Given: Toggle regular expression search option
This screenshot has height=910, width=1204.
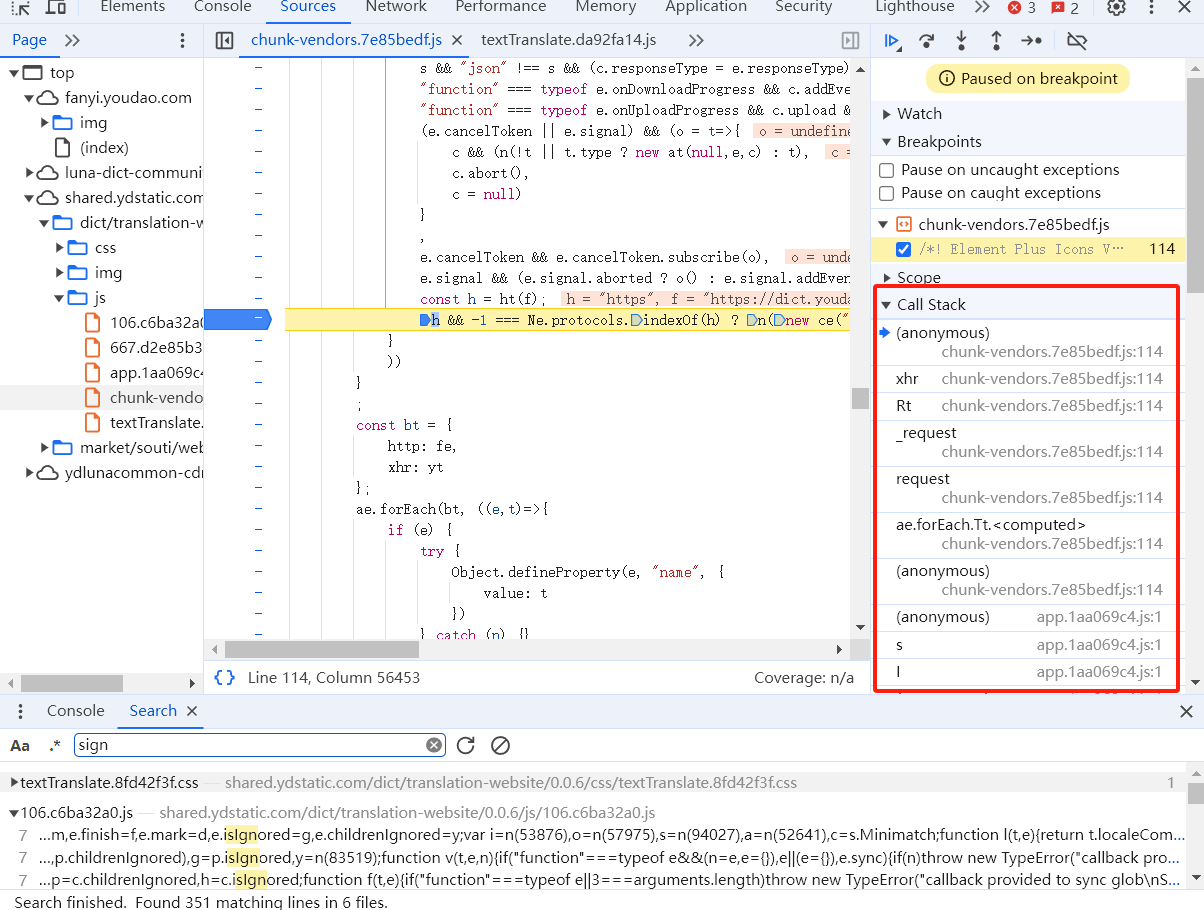Looking at the screenshot, I should coord(55,745).
